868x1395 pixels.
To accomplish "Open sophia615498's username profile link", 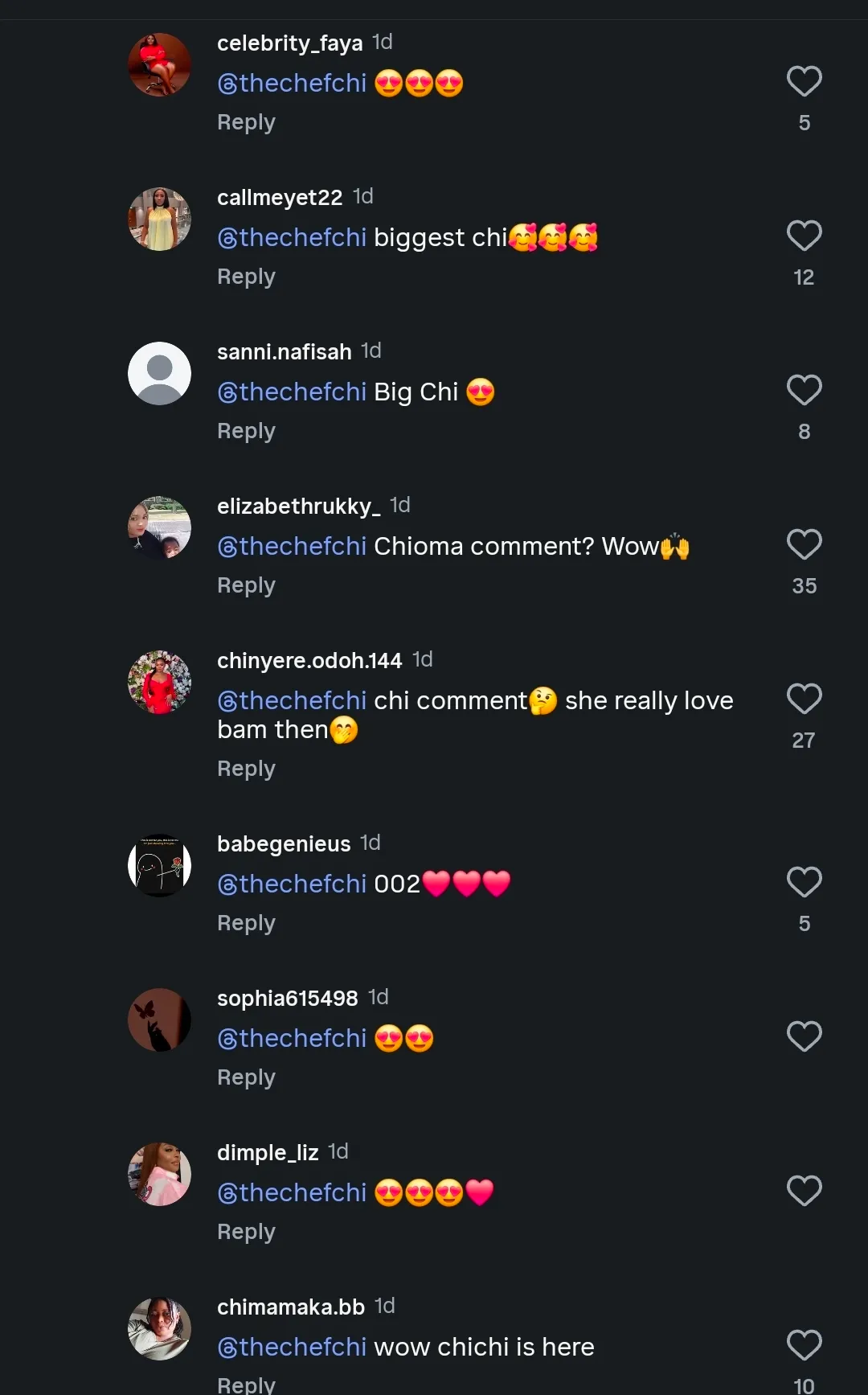I will [x=287, y=999].
